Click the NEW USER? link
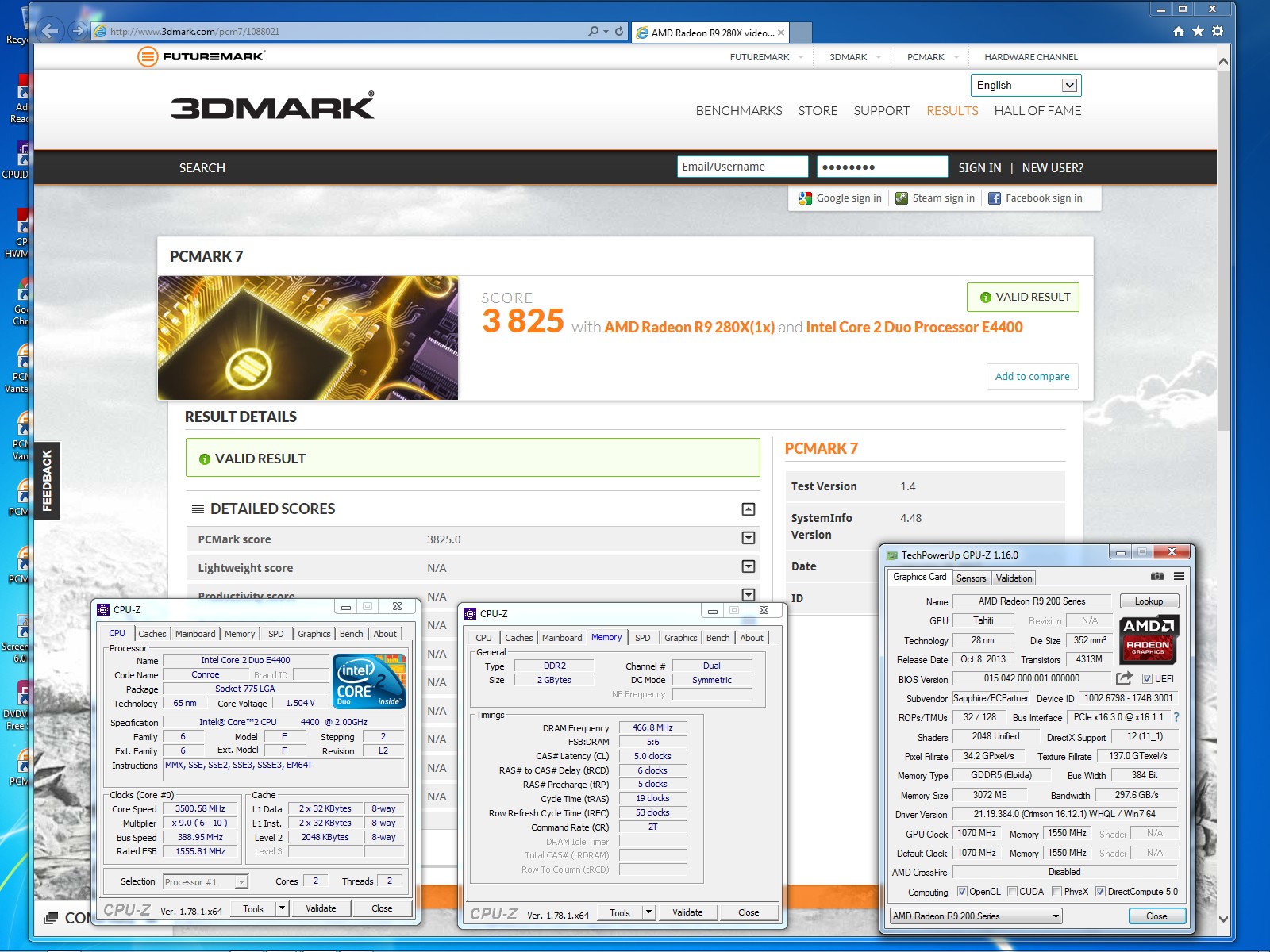 click(x=1053, y=168)
